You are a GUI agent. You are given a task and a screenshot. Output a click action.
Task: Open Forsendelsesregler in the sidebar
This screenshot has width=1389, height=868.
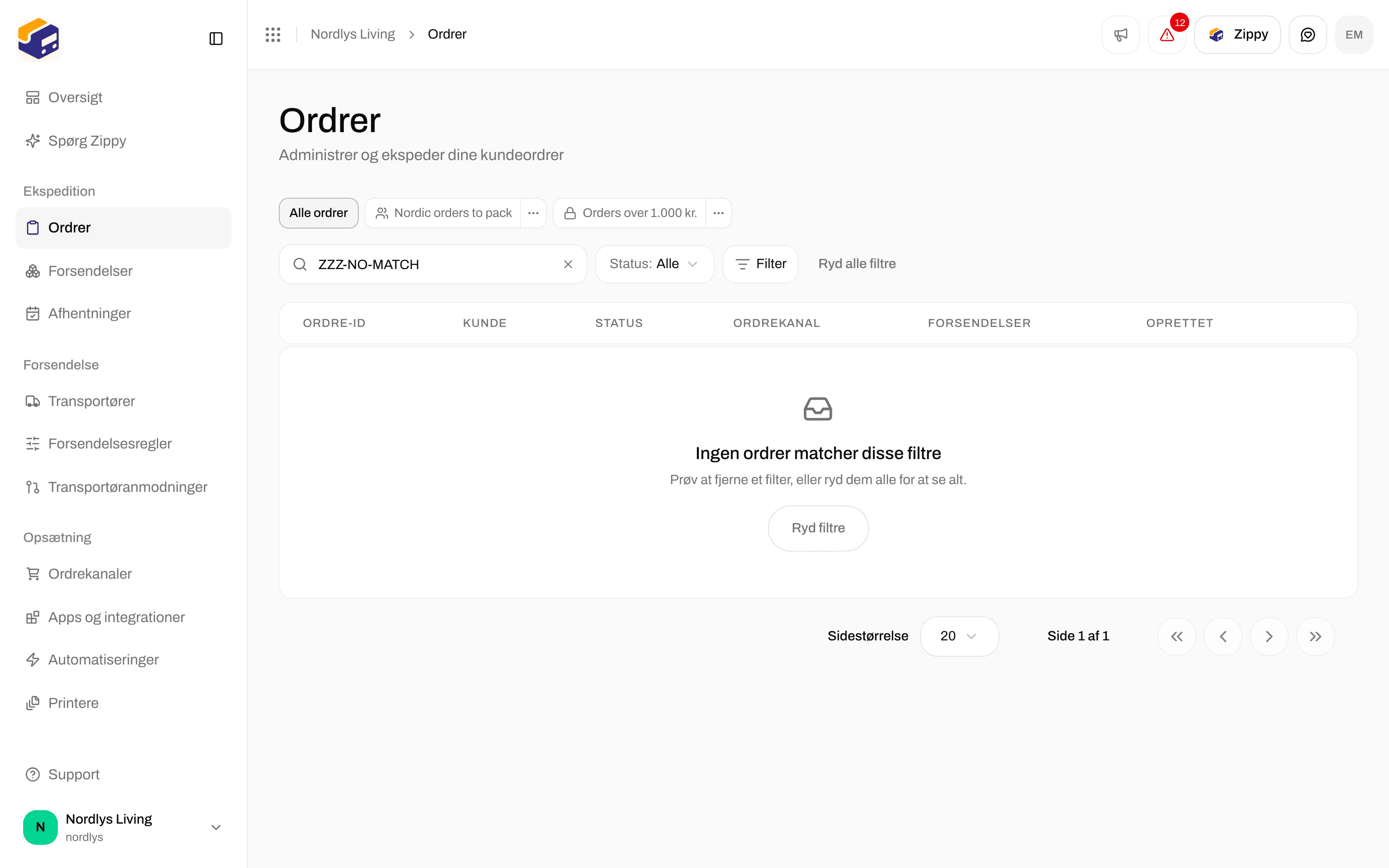pyautogui.click(x=123, y=444)
